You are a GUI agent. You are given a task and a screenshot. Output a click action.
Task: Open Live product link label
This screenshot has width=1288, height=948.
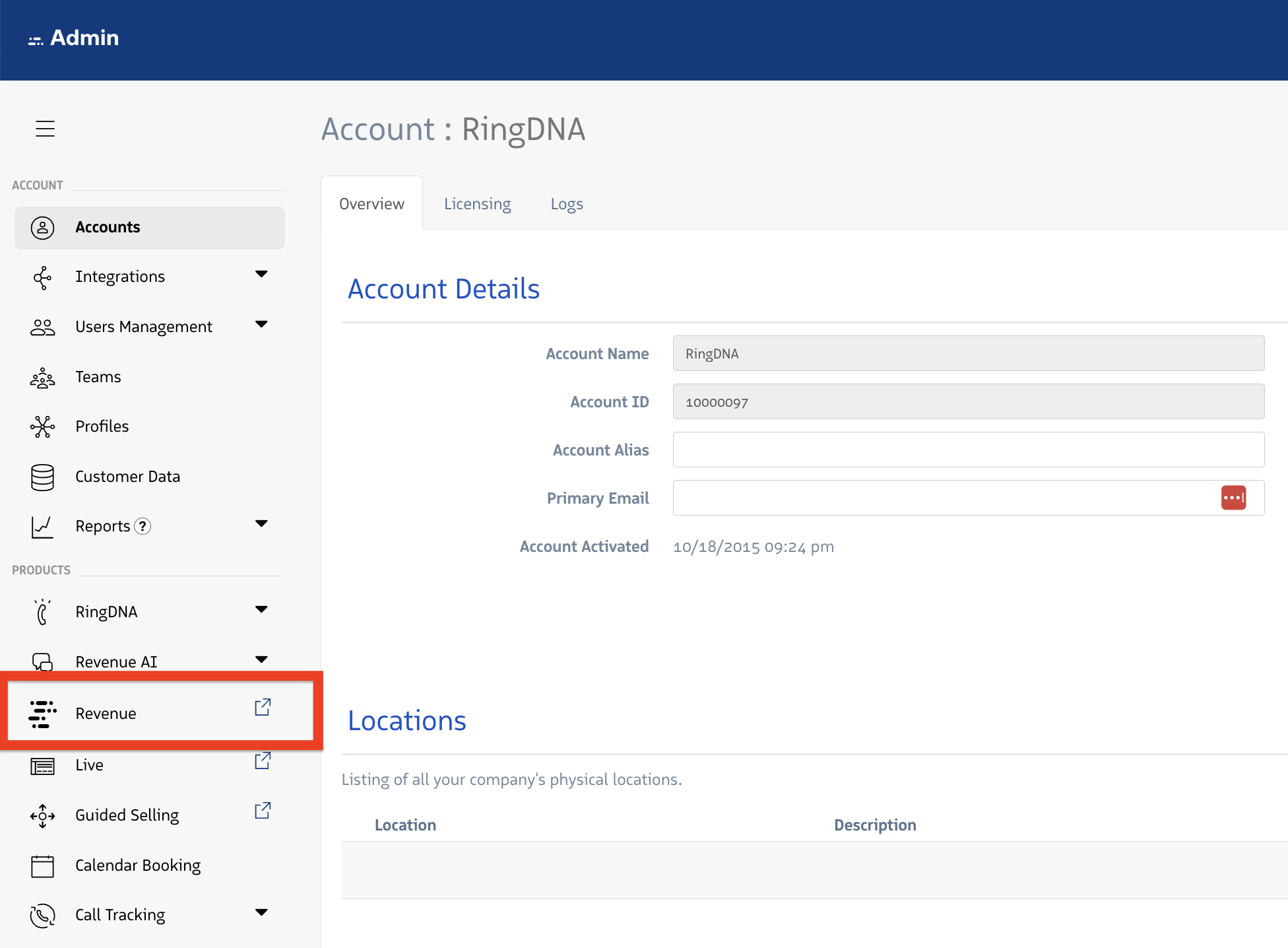coord(89,765)
